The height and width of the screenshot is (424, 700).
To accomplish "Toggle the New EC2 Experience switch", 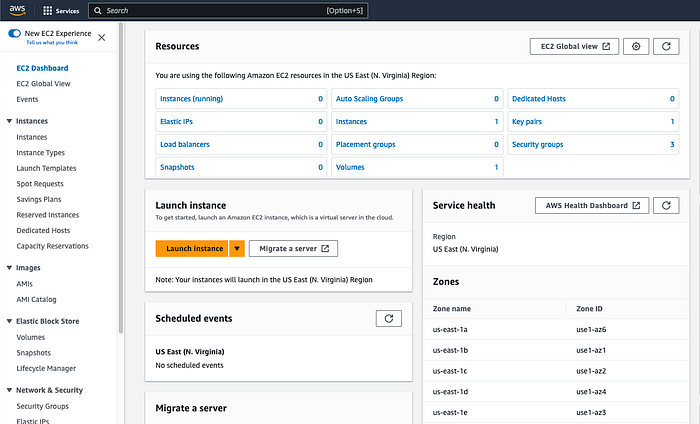I will [14, 33].
